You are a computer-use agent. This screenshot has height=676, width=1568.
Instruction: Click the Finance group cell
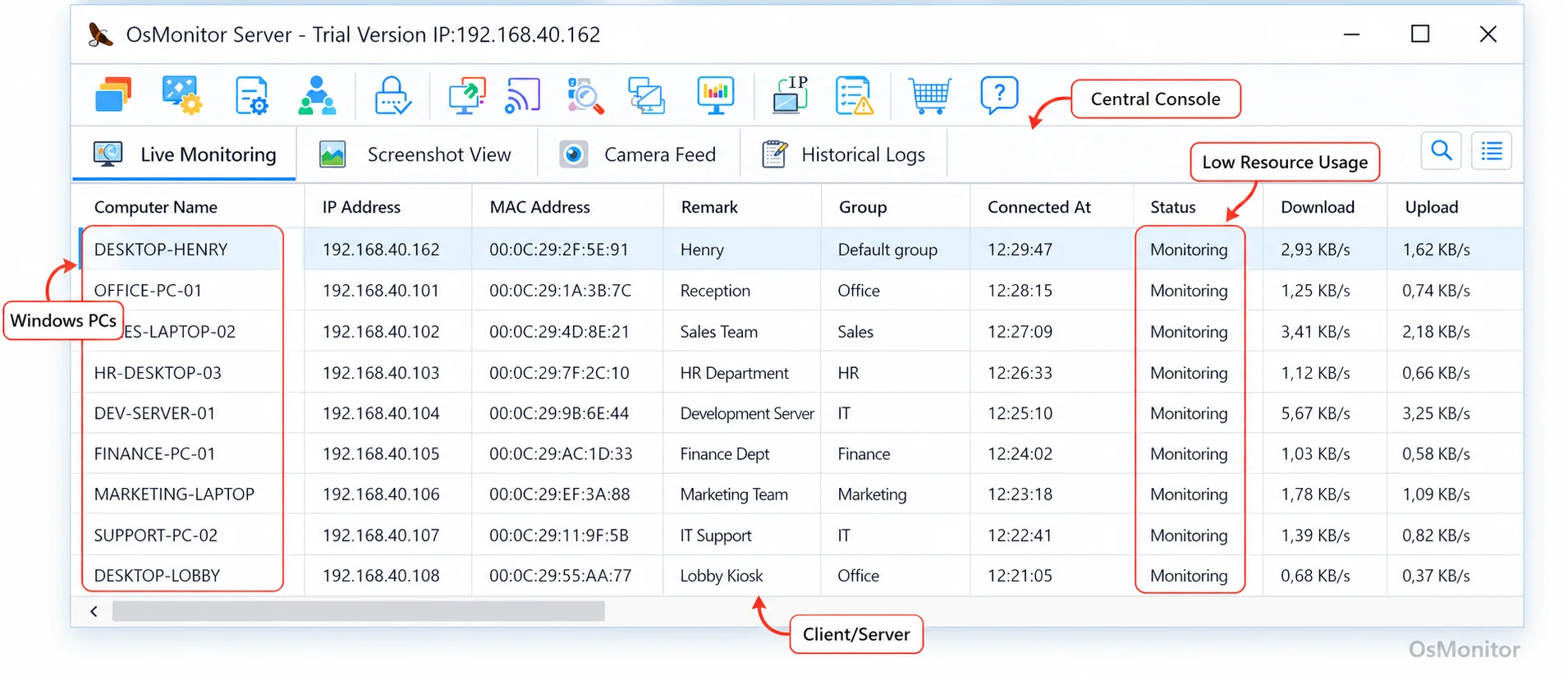tap(864, 453)
